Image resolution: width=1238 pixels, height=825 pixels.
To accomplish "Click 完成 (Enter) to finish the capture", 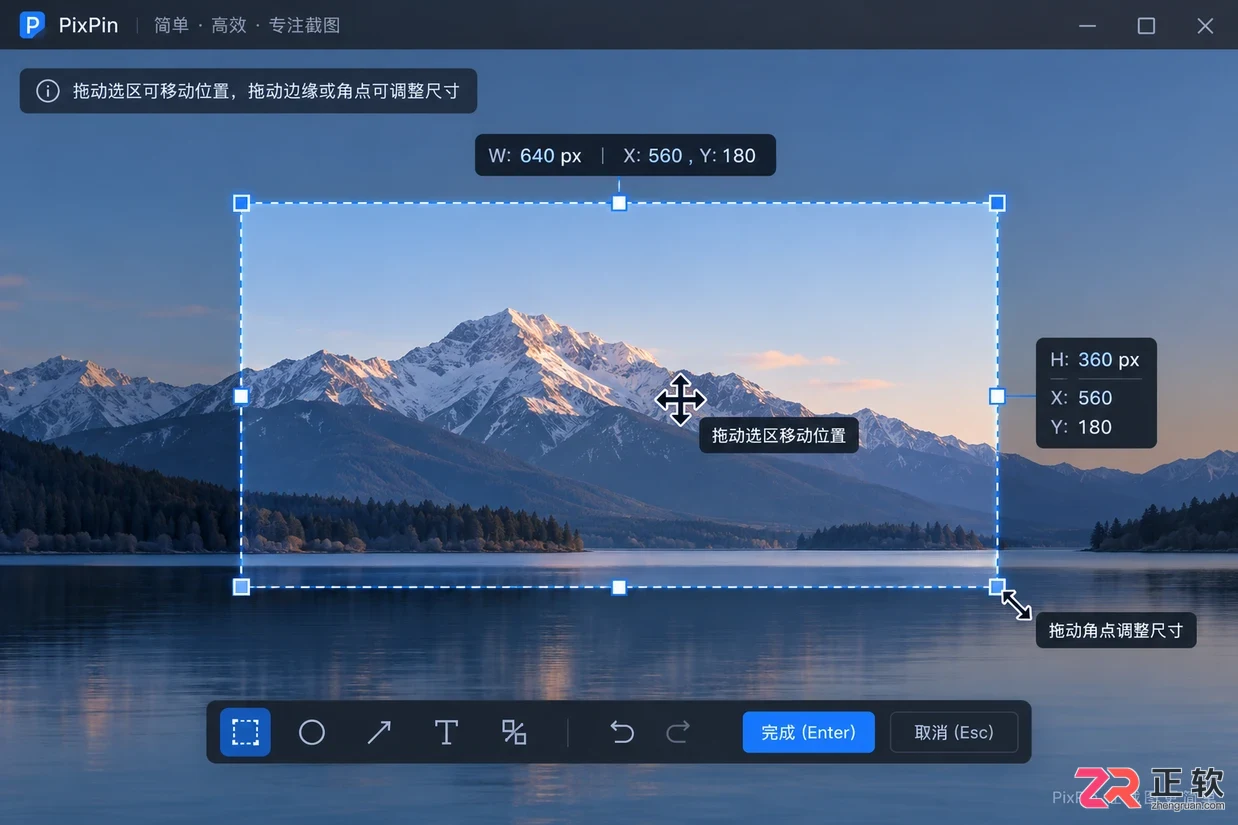I will [x=808, y=732].
